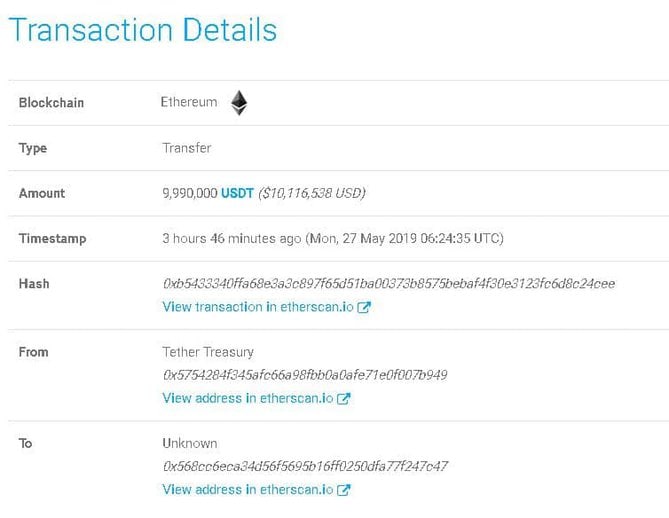Click the Unknown recipient wallet address
The height and width of the screenshot is (518, 669).
click(x=304, y=466)
